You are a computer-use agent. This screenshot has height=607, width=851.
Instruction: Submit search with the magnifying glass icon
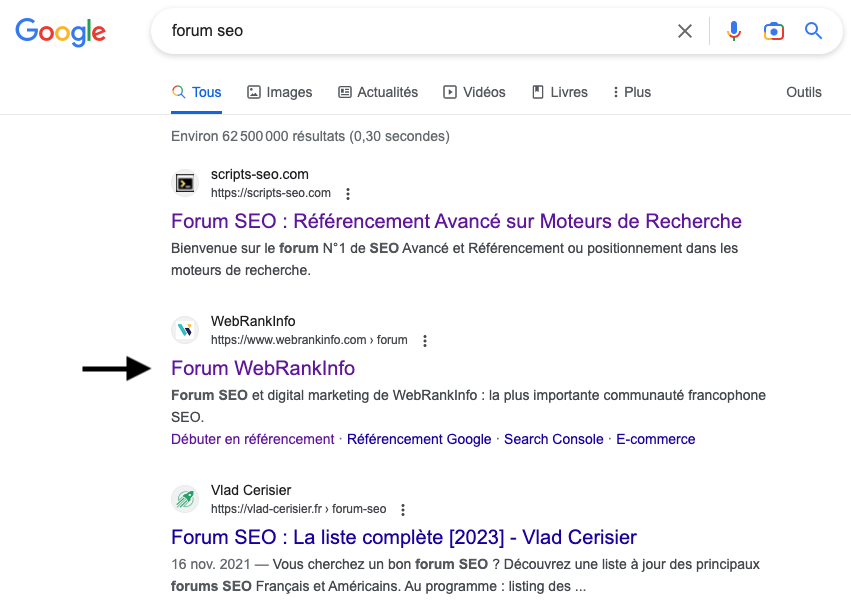[813, 30]
